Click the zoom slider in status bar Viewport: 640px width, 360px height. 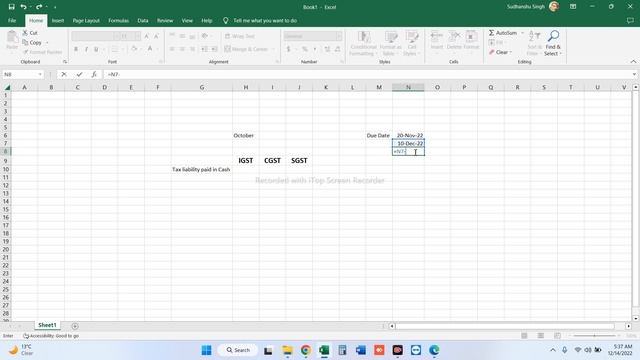594,336
